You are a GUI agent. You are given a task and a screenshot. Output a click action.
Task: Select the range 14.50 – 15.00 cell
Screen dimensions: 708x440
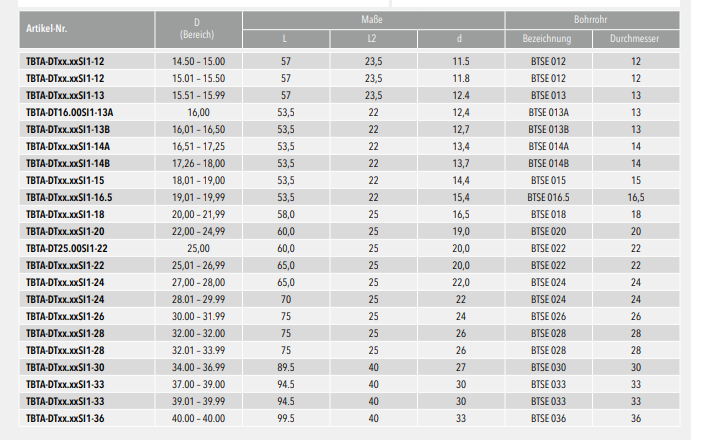tap(198, 61)
